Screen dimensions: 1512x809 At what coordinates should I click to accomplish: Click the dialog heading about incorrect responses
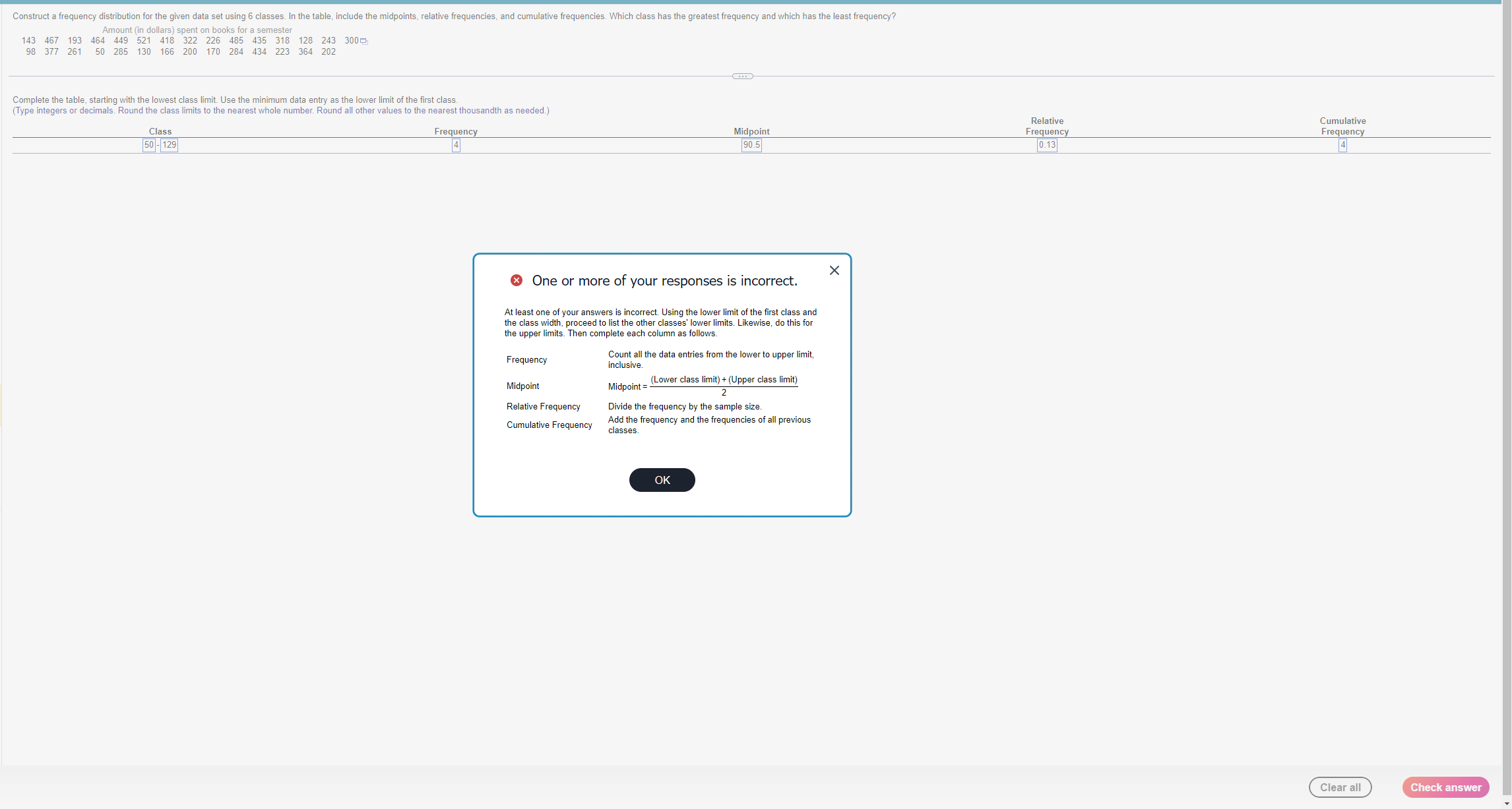[664, 281]
